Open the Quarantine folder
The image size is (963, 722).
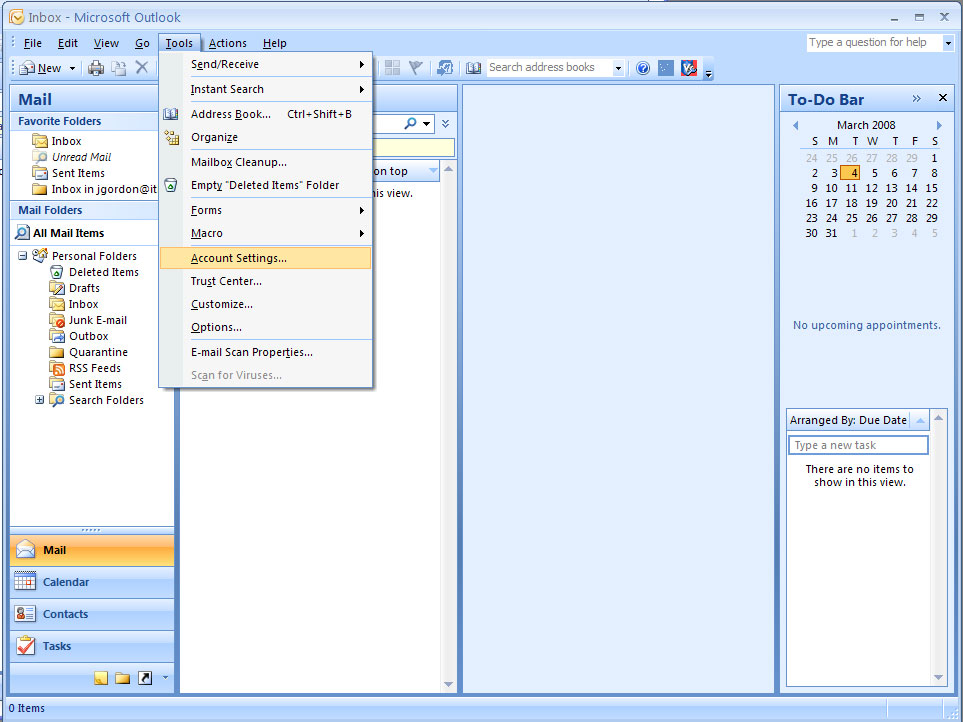point(98,352)
